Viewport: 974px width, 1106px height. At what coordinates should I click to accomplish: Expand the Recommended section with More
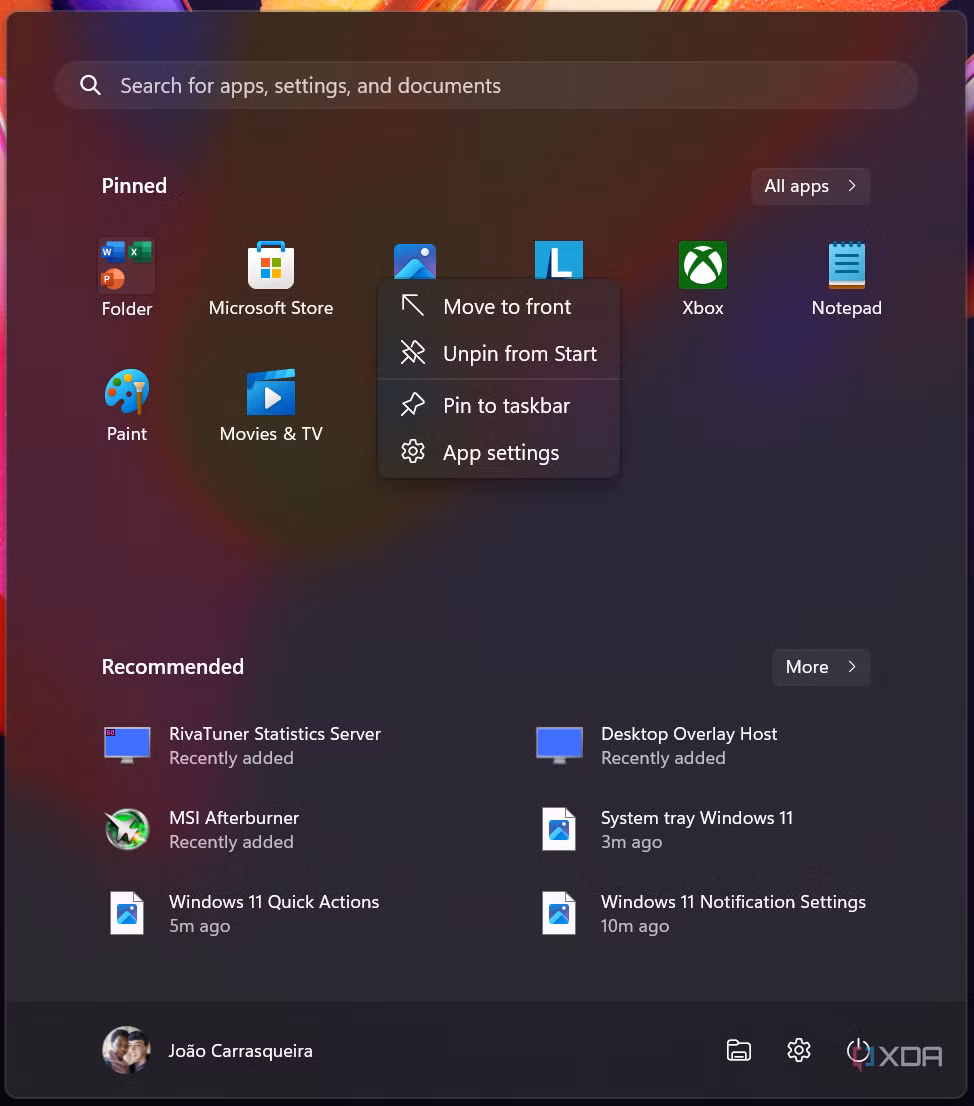pyautogui.click(x=820, y=667)
